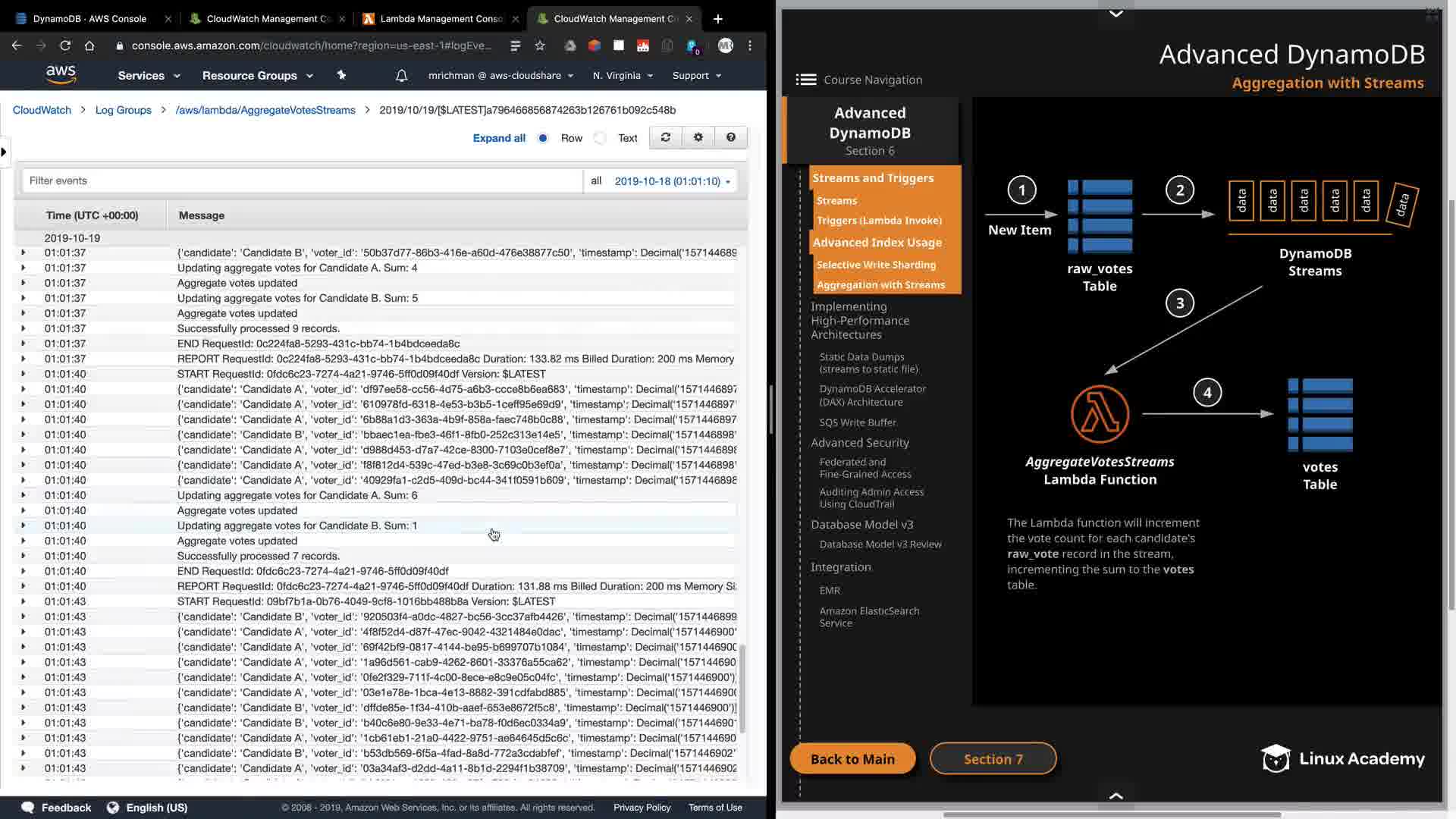Open log viewer settings gear
Viewport: 1456px width, 819px height.
point(698,137)
